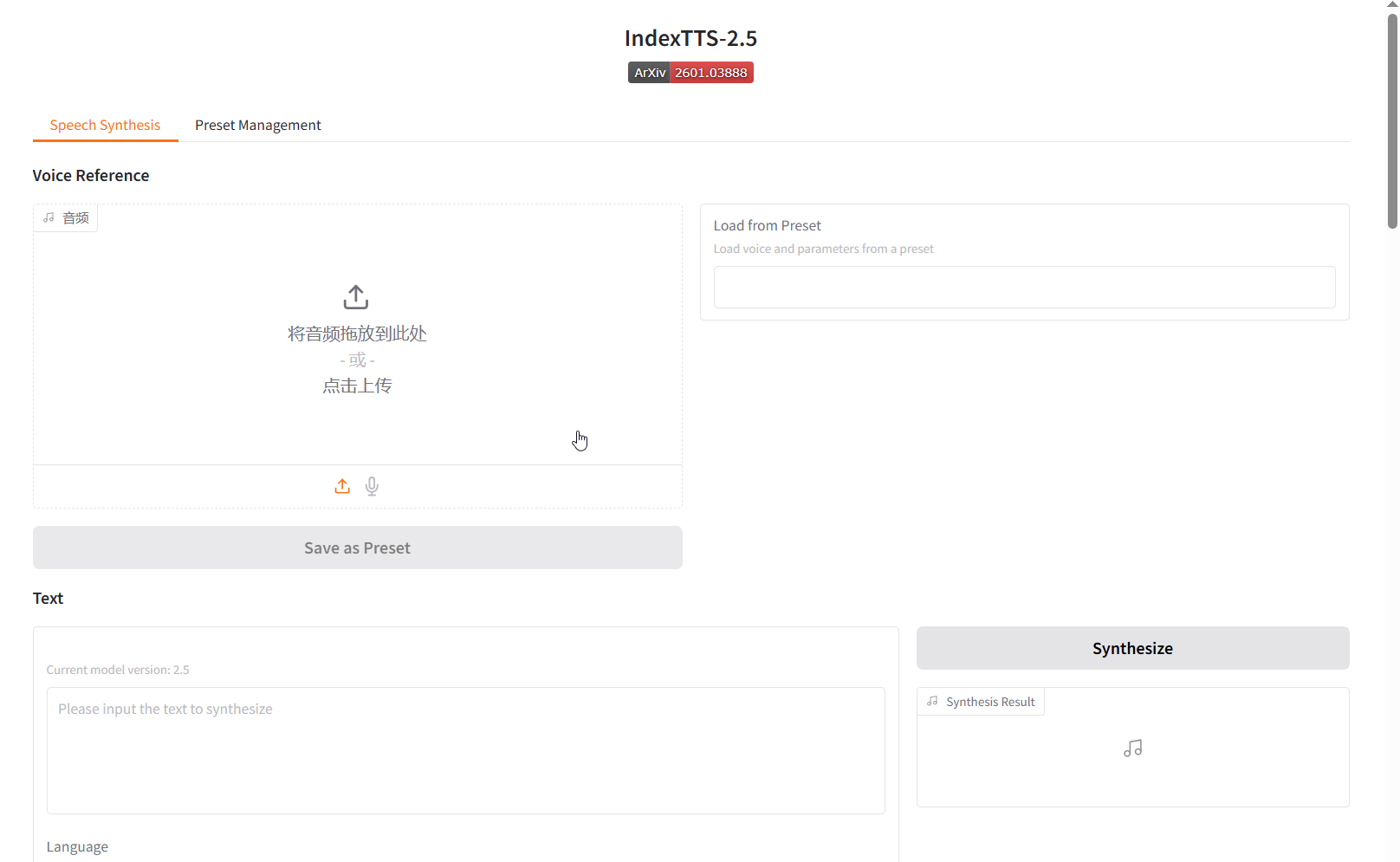Click the Save as Preset button
Image resolution: width=1400 pixels, height=862 pixels.
click(x=358, y=548)
